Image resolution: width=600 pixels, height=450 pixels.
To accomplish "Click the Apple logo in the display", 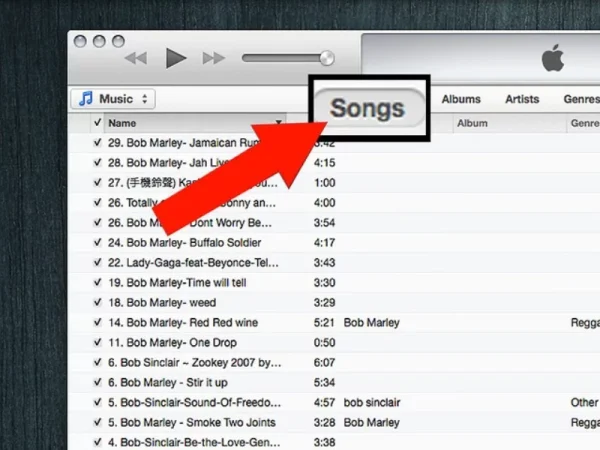I will pyautogui.click(x=553, y=58).
